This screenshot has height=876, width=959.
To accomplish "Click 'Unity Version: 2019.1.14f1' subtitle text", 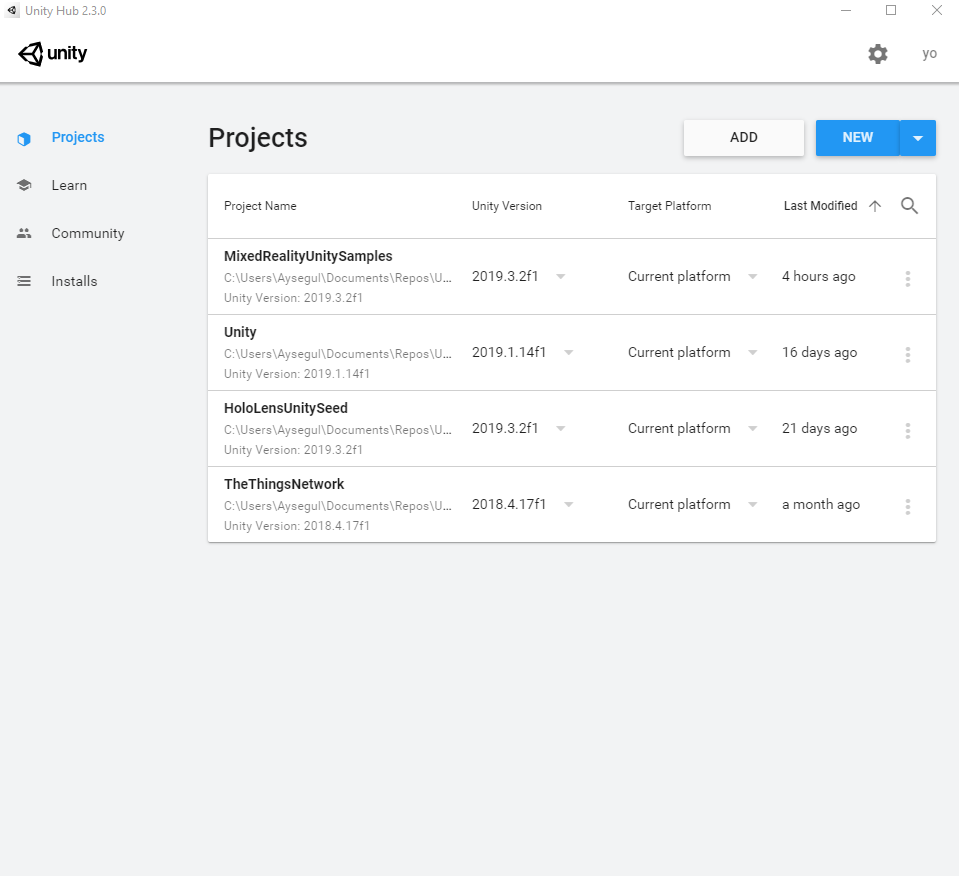I will 297,374.
